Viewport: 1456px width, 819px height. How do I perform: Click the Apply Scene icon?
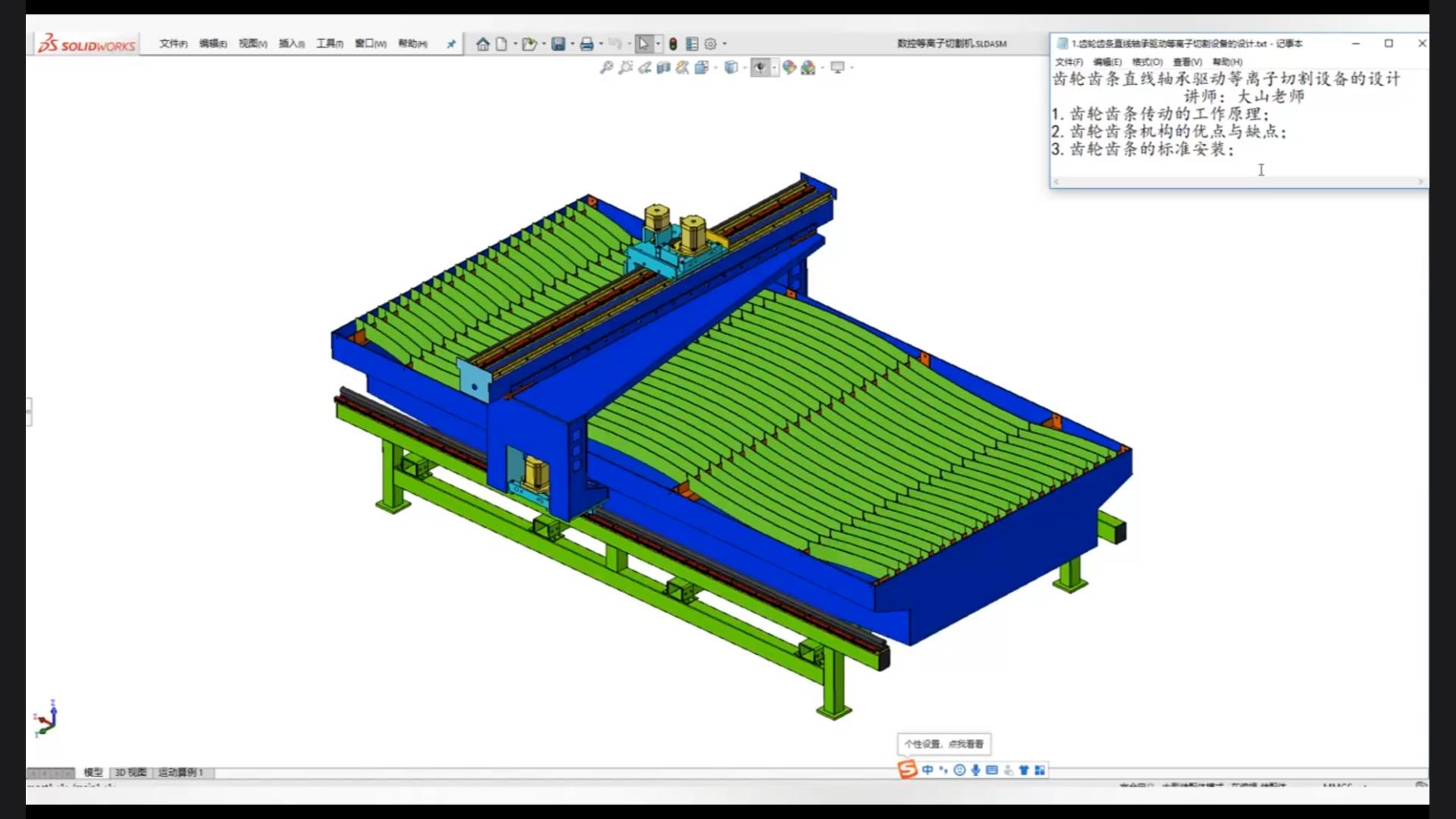point(808,67)
